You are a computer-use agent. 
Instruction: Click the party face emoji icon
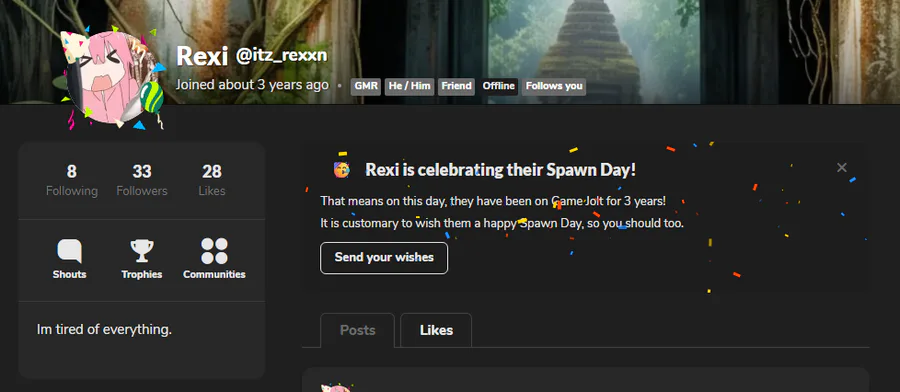pos(342,169)
